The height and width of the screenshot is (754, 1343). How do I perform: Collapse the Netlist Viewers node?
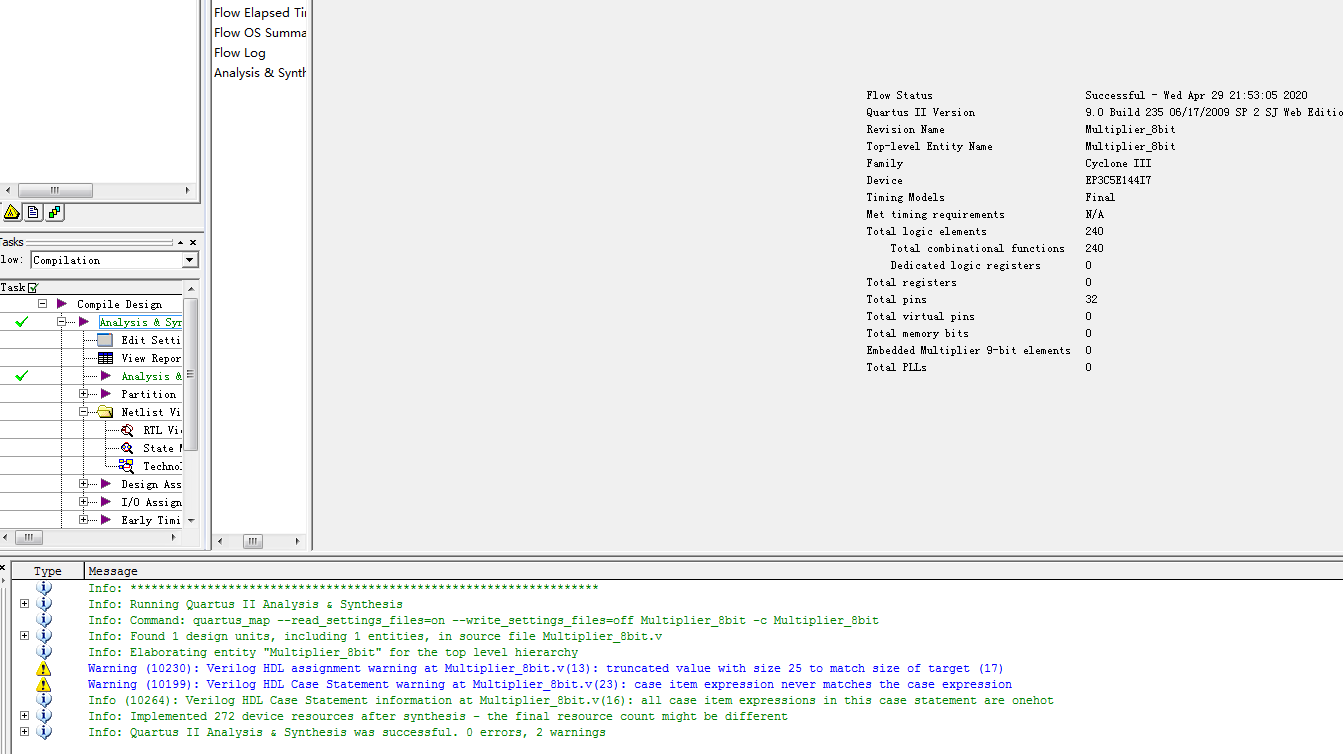point(84,412)
